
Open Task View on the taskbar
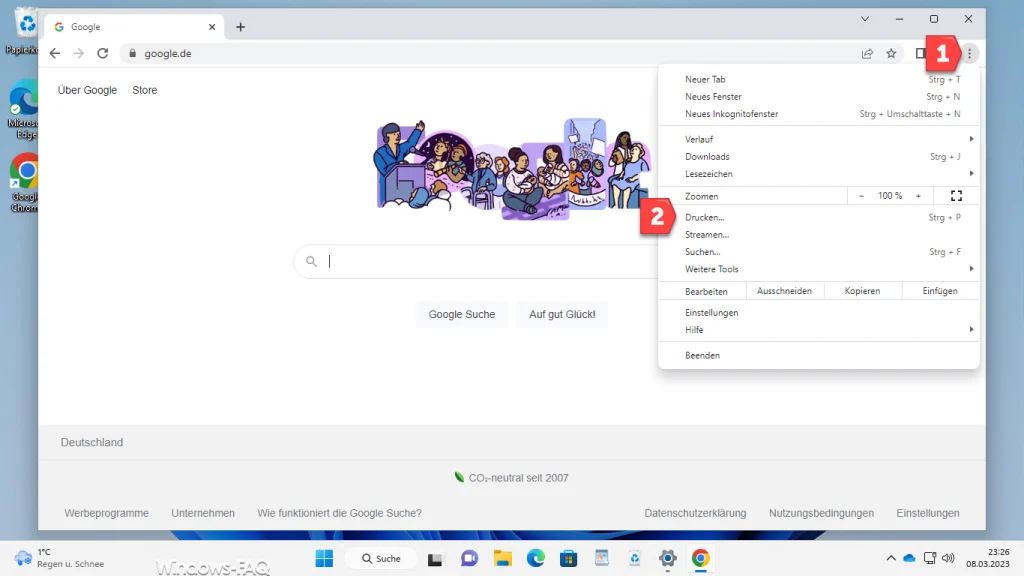436,559
